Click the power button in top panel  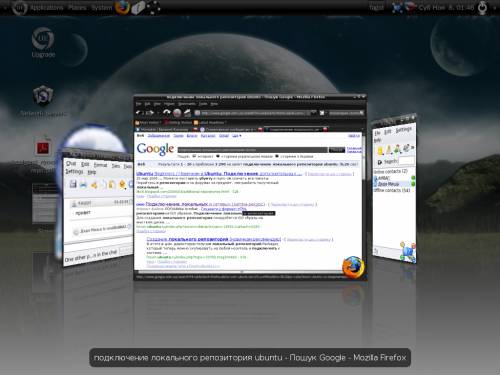click(x=482, y=8)
